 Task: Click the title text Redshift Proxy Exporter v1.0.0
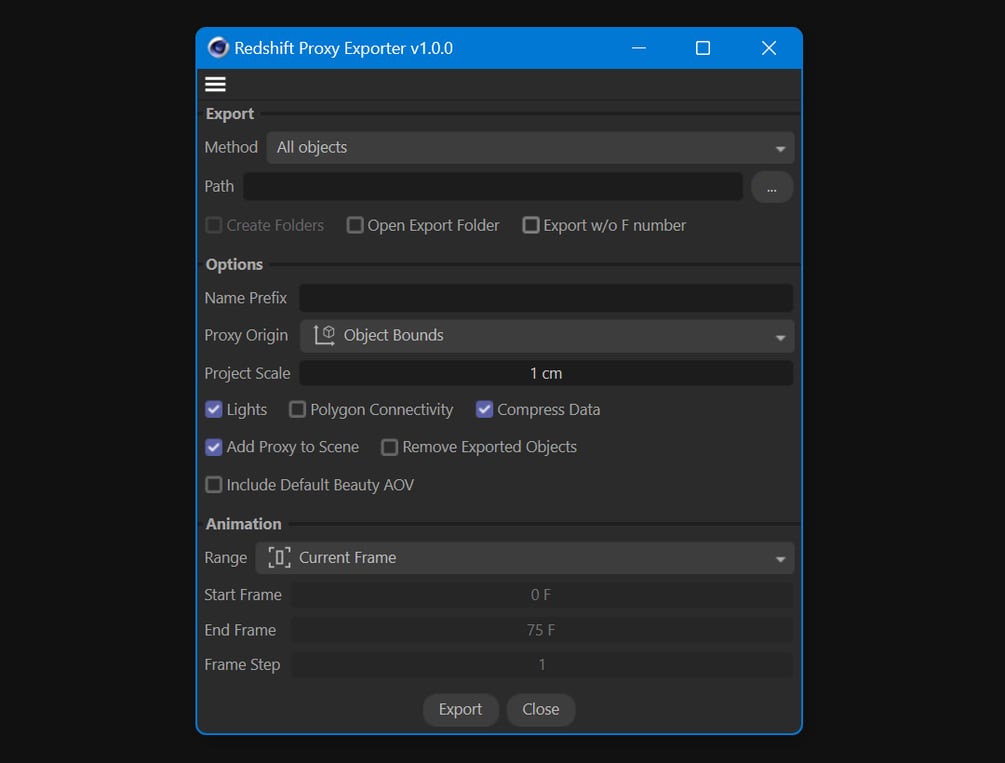(344, 48)
